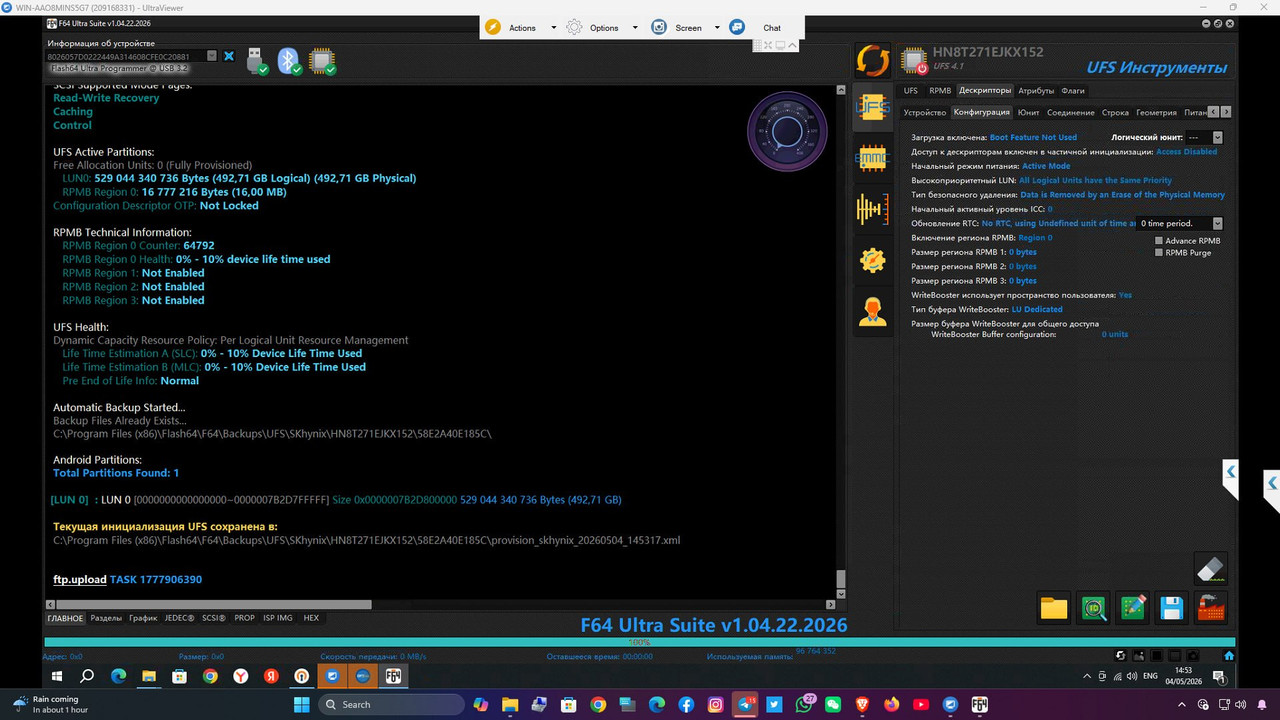Expand the UltraViewer Options menu arrow
1280x720 pixels.
pyautogui.click(x=635, y=28)
